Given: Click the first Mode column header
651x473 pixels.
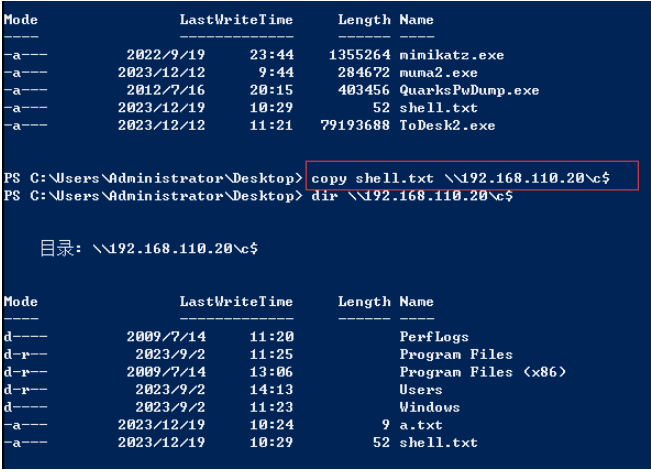Looking at the screenshot, I should pos(21,20).
